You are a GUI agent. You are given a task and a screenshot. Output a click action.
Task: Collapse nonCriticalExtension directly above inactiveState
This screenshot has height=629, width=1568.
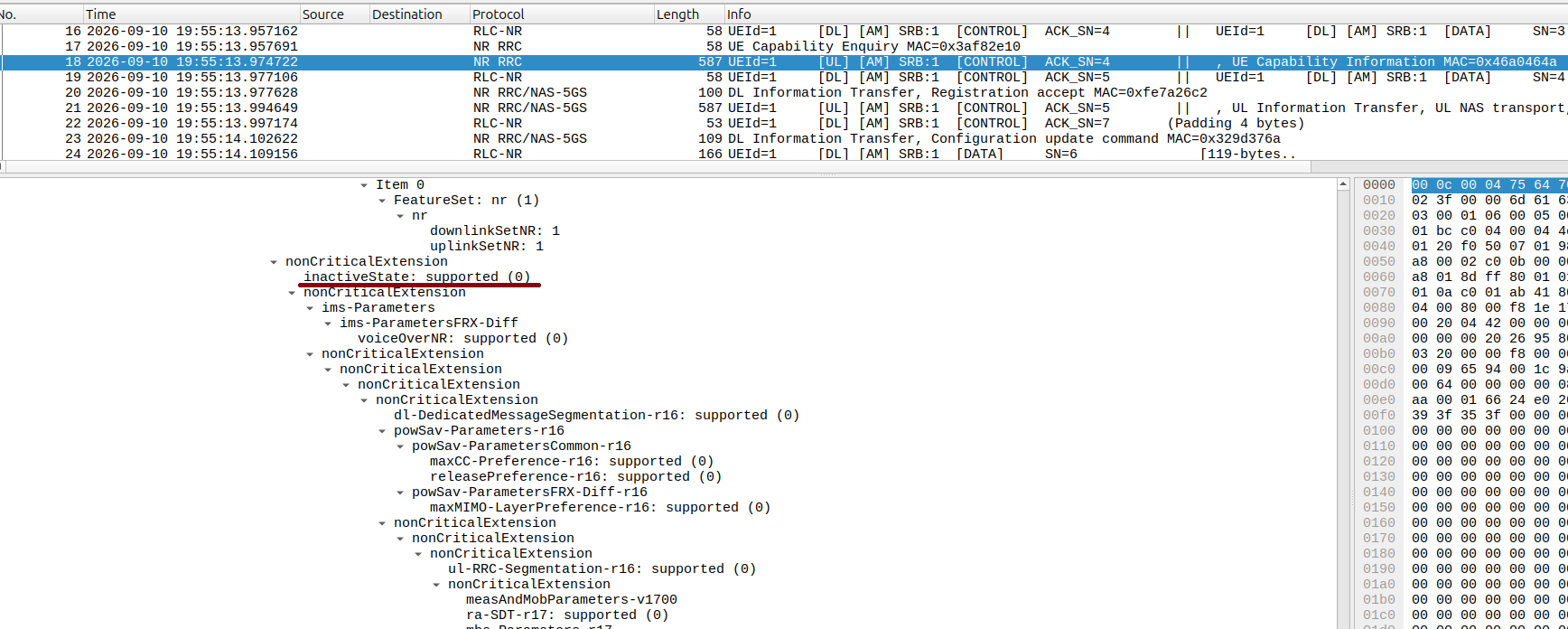274,262
